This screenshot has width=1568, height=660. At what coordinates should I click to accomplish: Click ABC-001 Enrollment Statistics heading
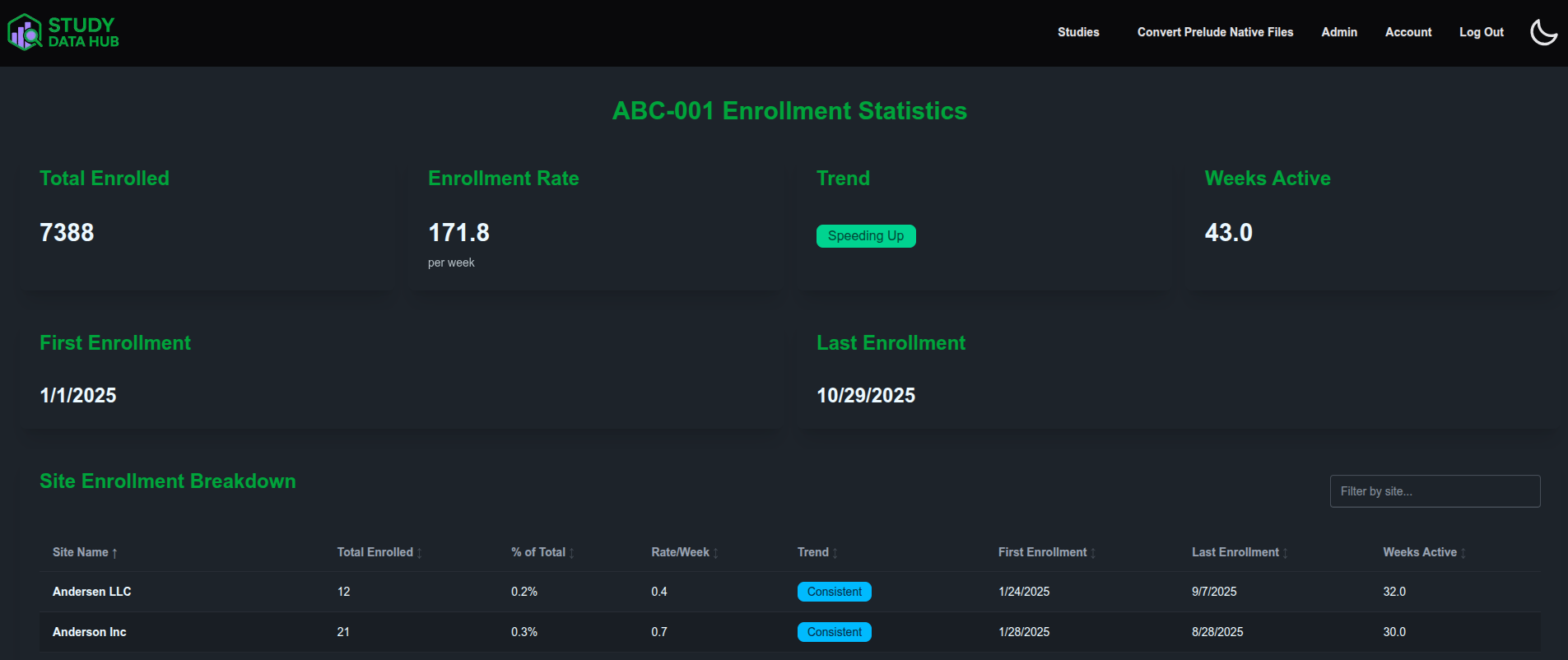tap(789, 111)
